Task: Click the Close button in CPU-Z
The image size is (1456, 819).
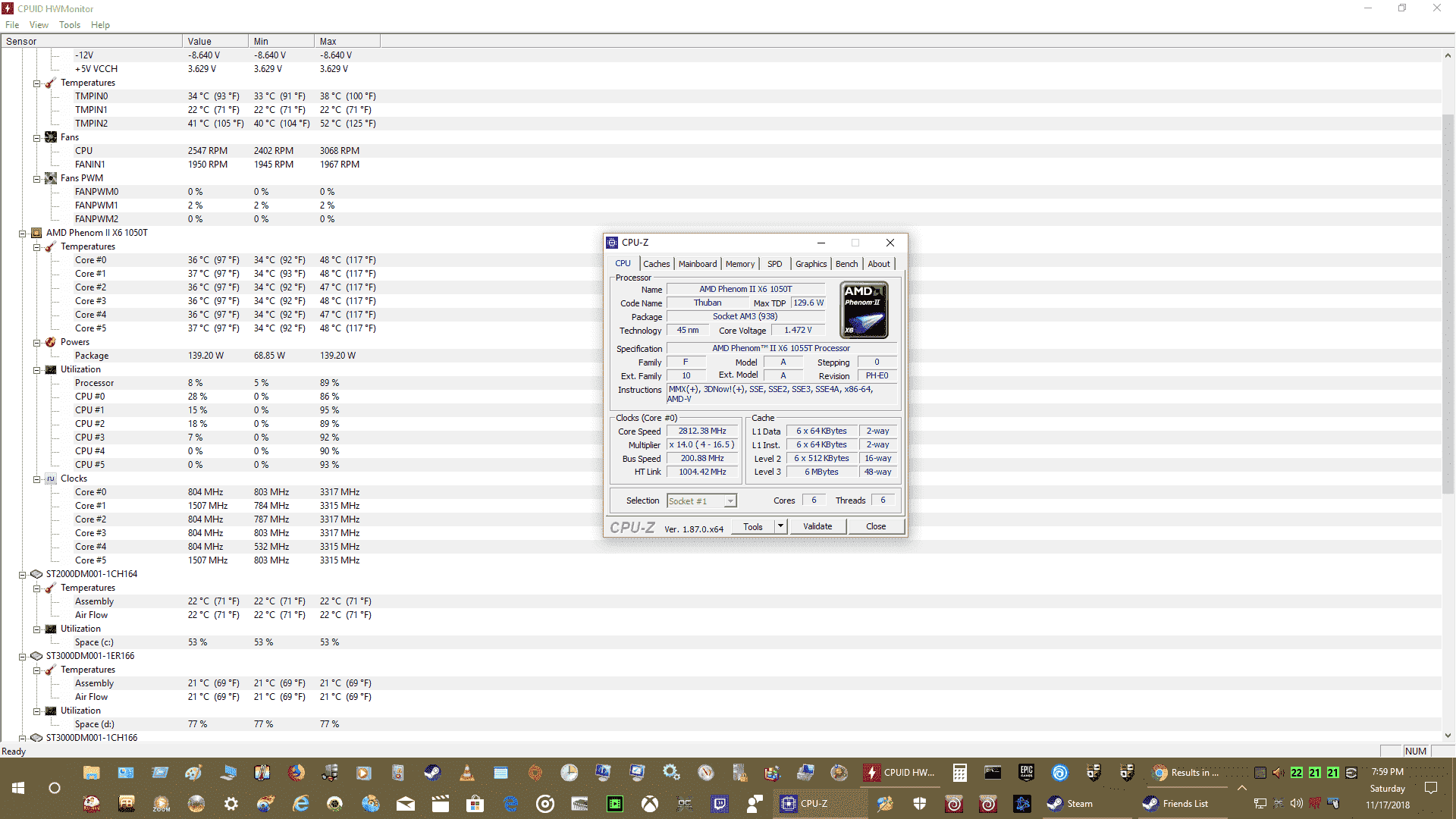Action: click(876, 526)
